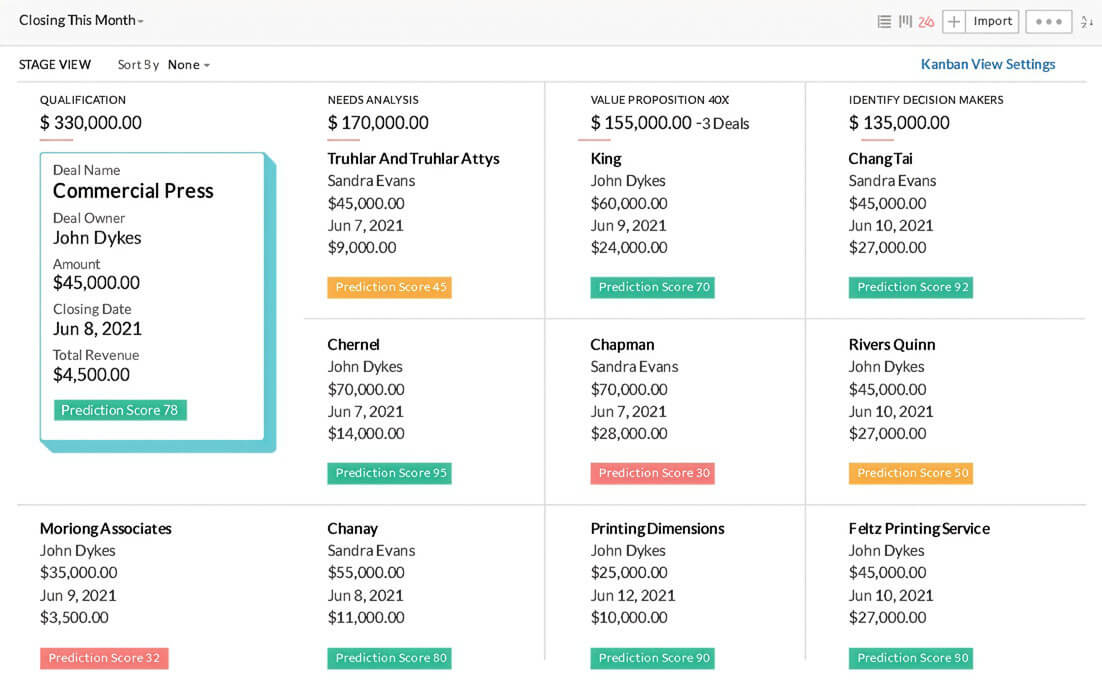This screenshot has height=688, width=1102.
Task: Open the red Zia analytics icon
Action: point(926,22)
